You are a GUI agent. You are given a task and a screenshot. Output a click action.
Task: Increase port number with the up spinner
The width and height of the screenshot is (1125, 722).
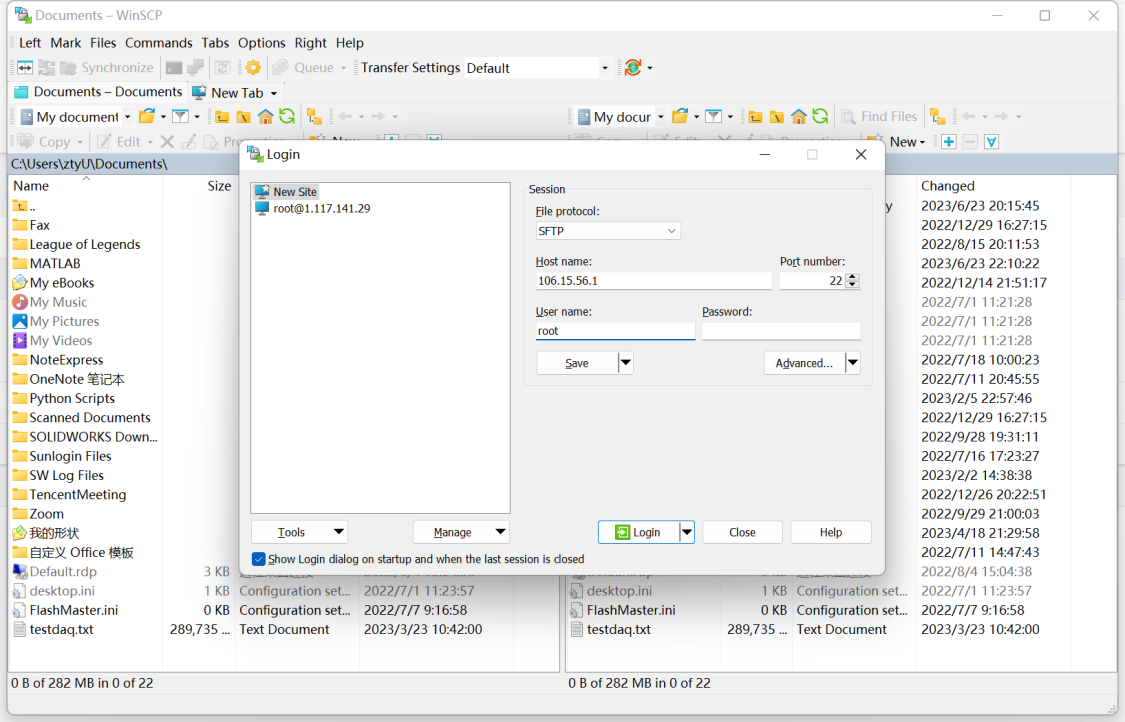coord(852,276)
